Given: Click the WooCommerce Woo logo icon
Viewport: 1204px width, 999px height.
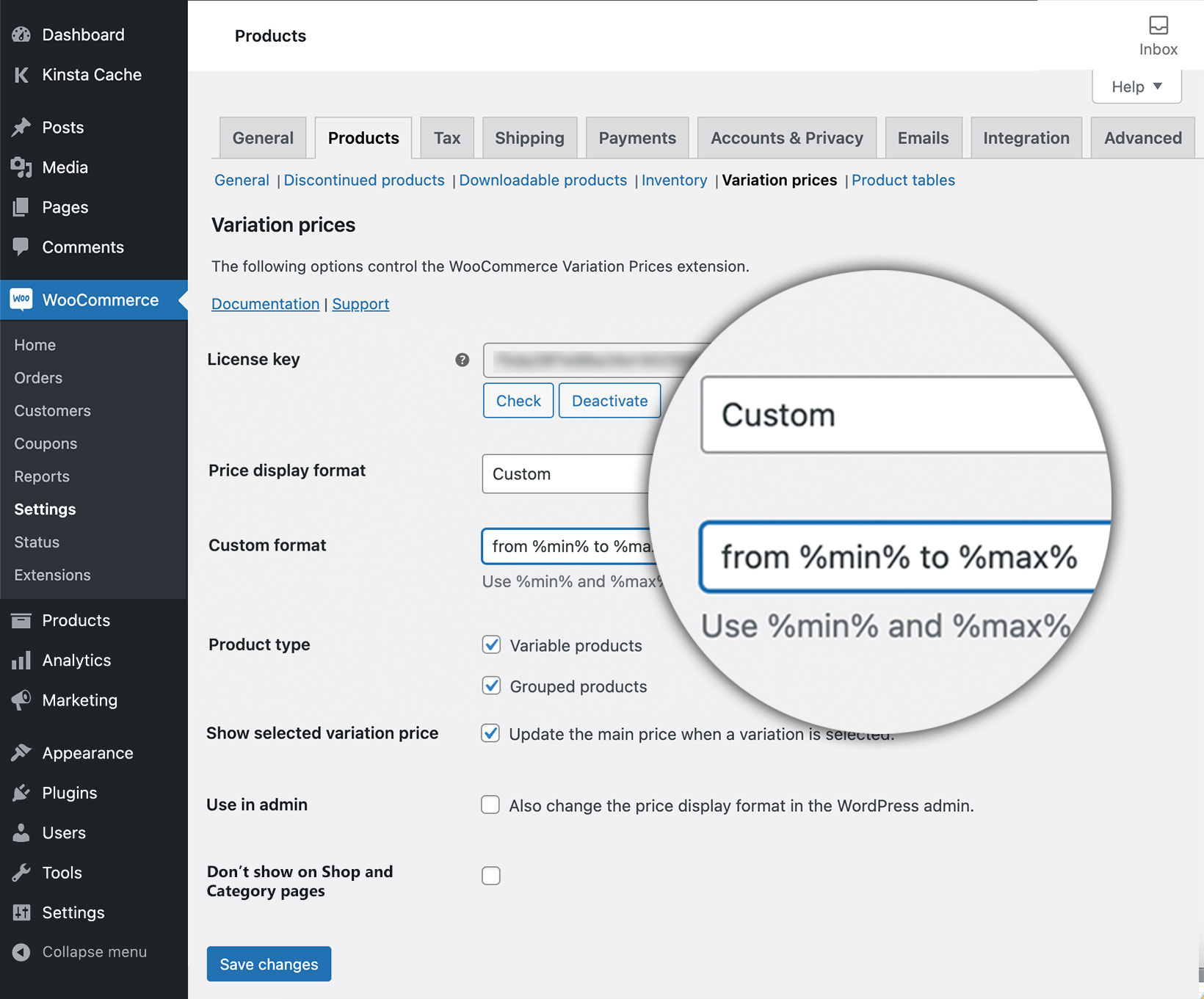Looking at the screenshot, I should point(21,299).
